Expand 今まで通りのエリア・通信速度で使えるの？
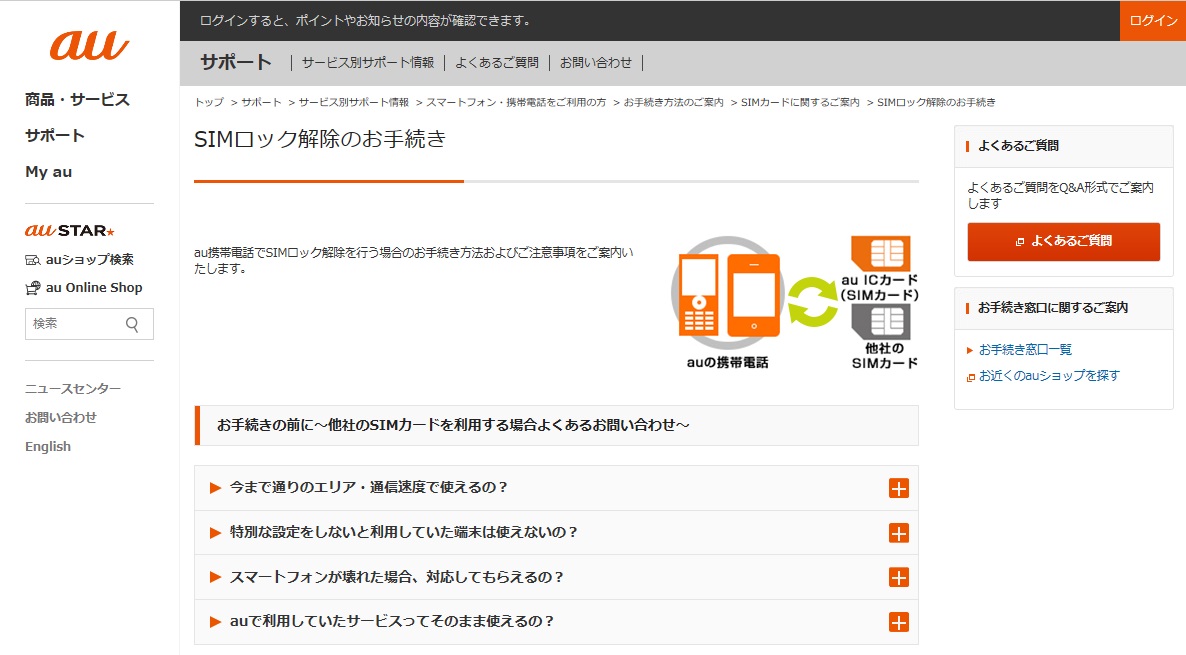 pyautogui.click(x=557, y=488)
